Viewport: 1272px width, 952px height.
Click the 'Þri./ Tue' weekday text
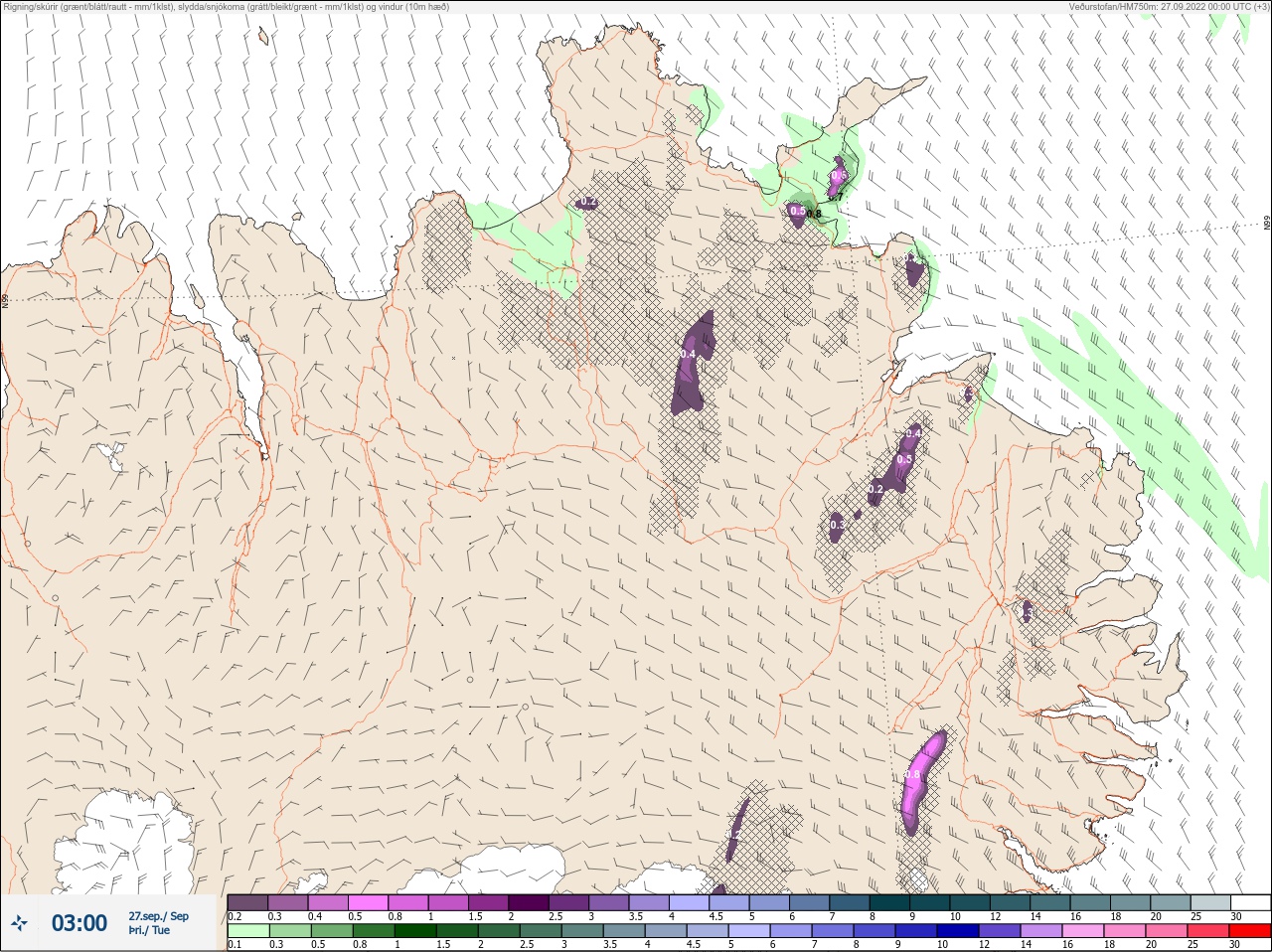149,930
